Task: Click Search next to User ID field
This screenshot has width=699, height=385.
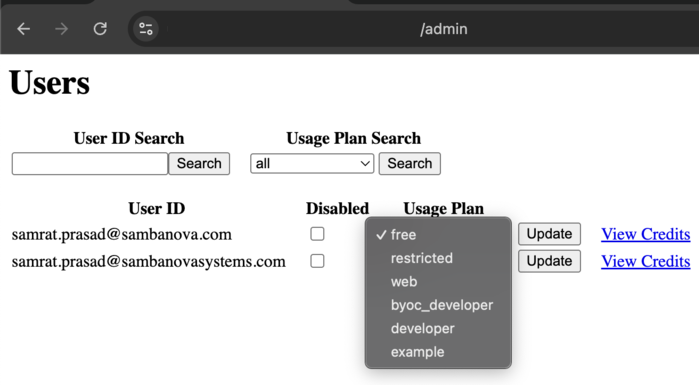Action: point(199,164)
